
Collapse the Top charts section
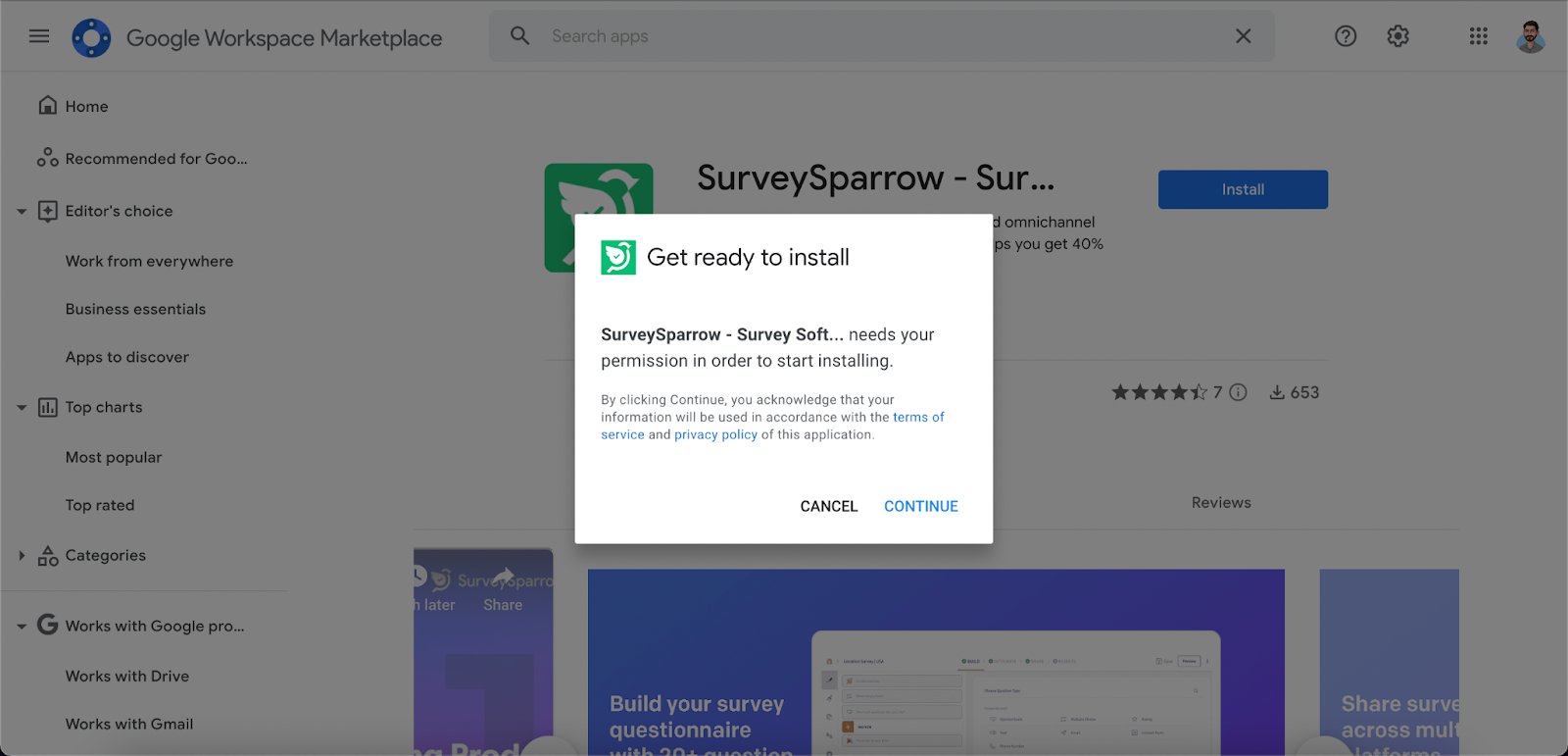point(22,407)
